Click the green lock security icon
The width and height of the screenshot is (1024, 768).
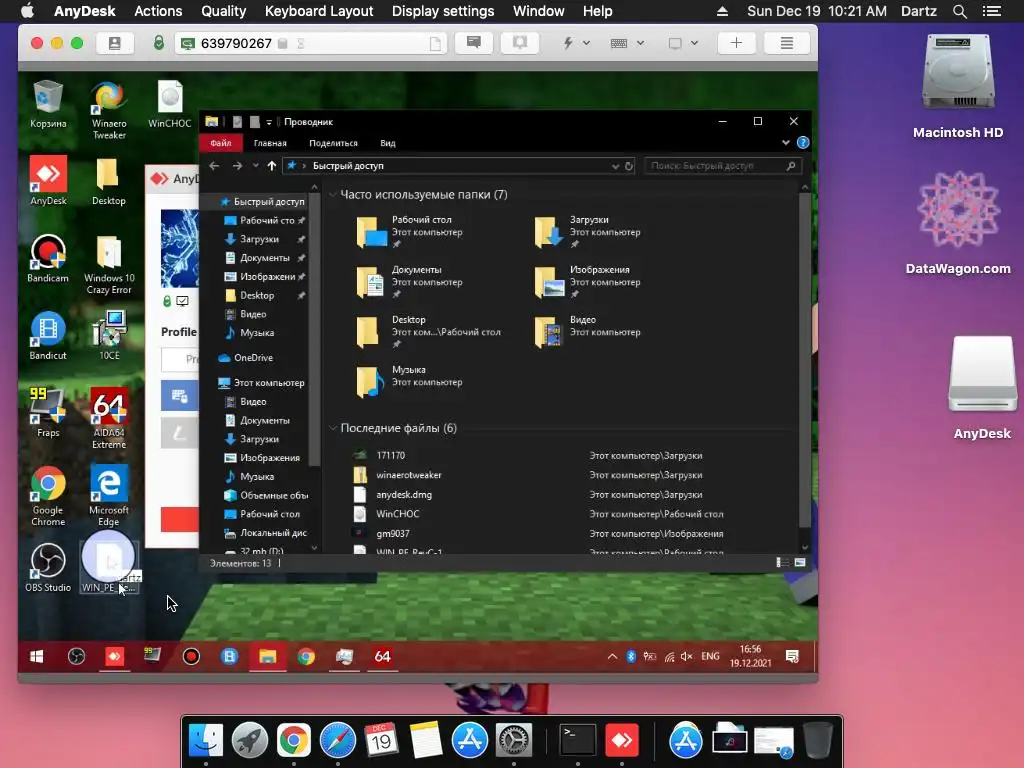click(159, 43)
